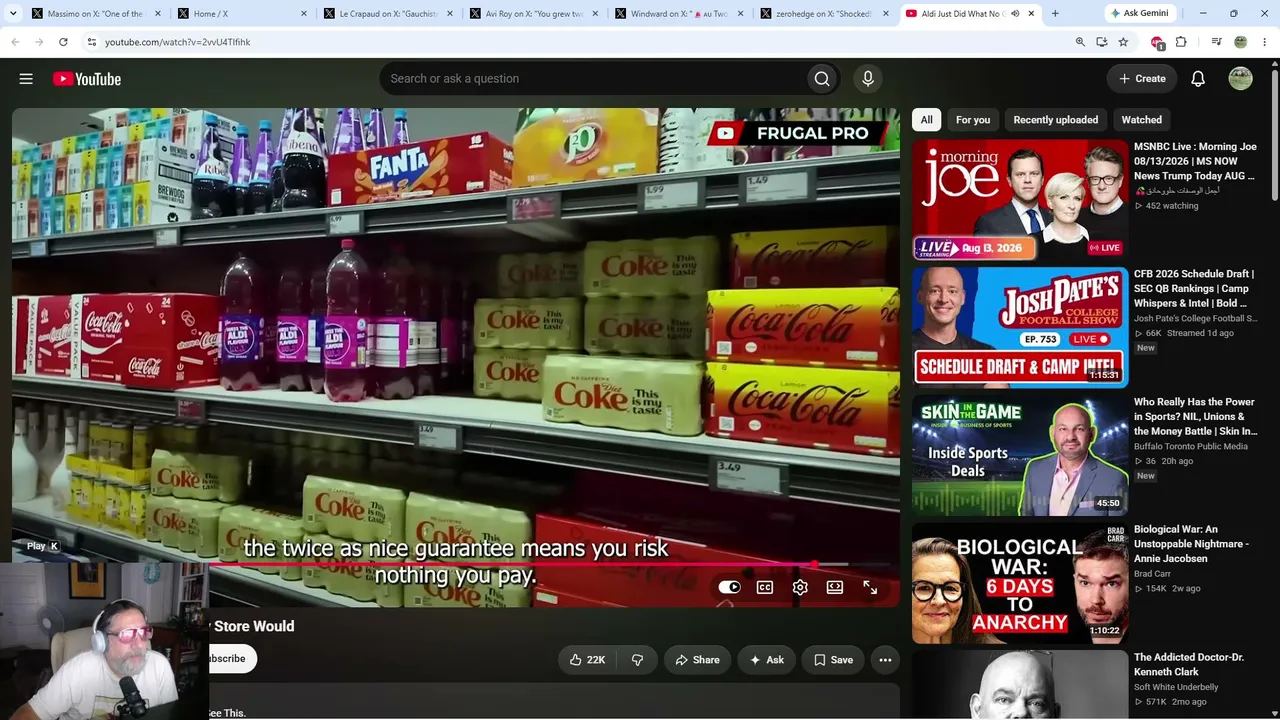The image size is (1280, 720).
Task: Open the Brad Carr channel name
Action: point(1152,574)
